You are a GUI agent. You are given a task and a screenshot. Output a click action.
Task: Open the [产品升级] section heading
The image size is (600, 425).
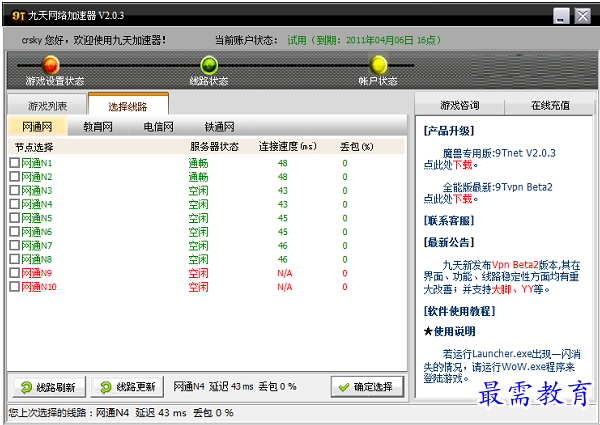point(449,131)
